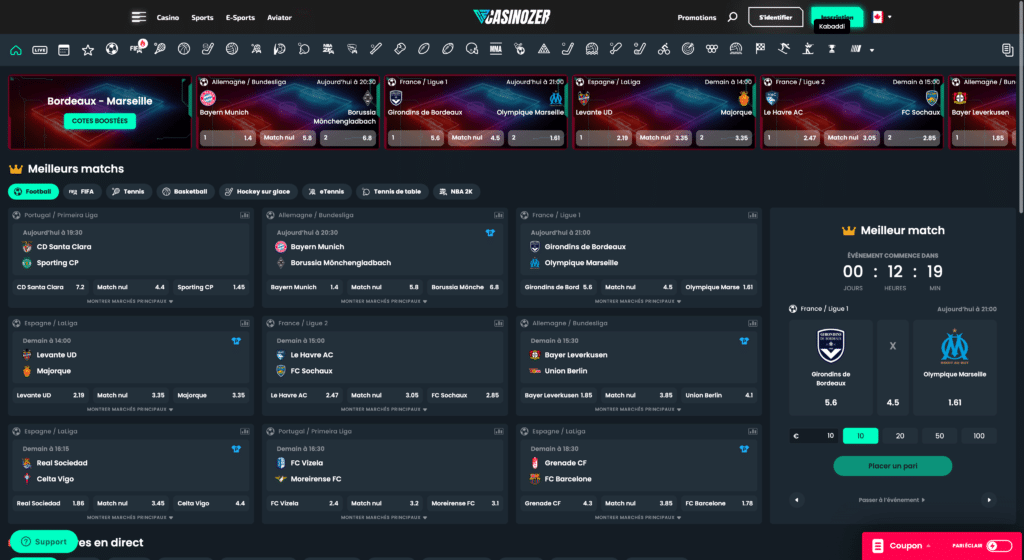Expand main markets for Bayern Munich card

[x=384, y=302]
